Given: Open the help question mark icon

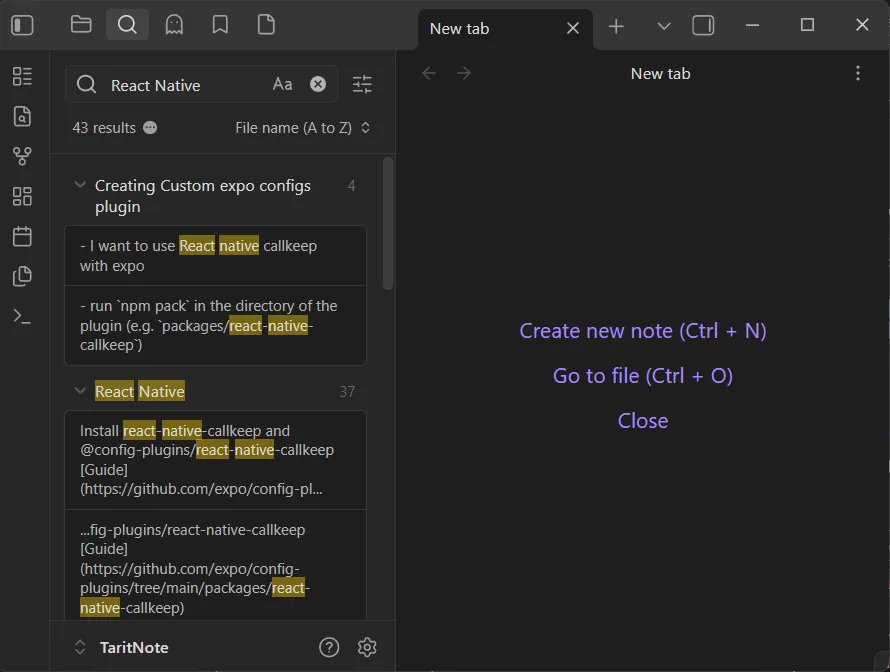Looking at the screenshot, I should point(329,647).
